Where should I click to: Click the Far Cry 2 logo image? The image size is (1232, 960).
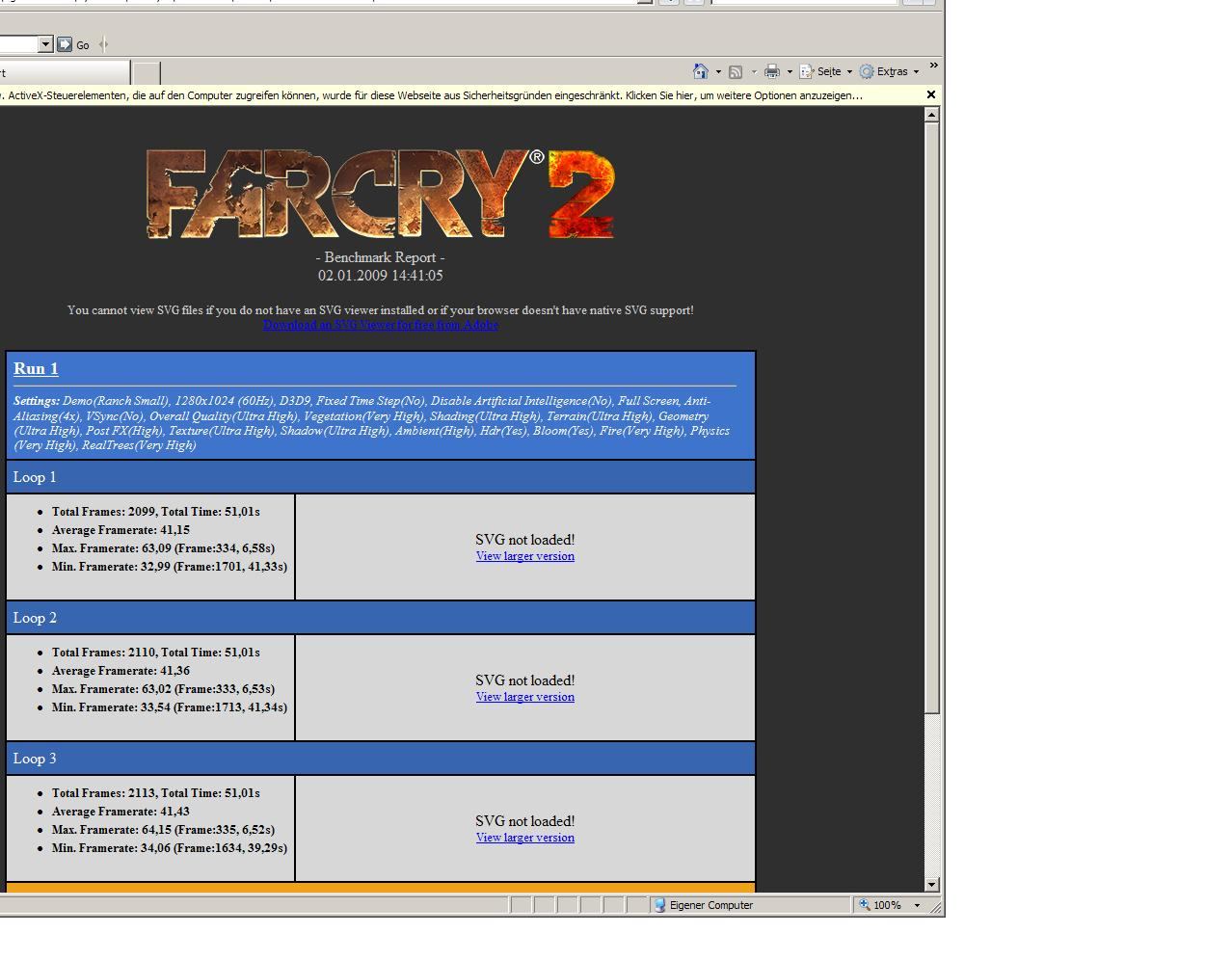[380, 194]
